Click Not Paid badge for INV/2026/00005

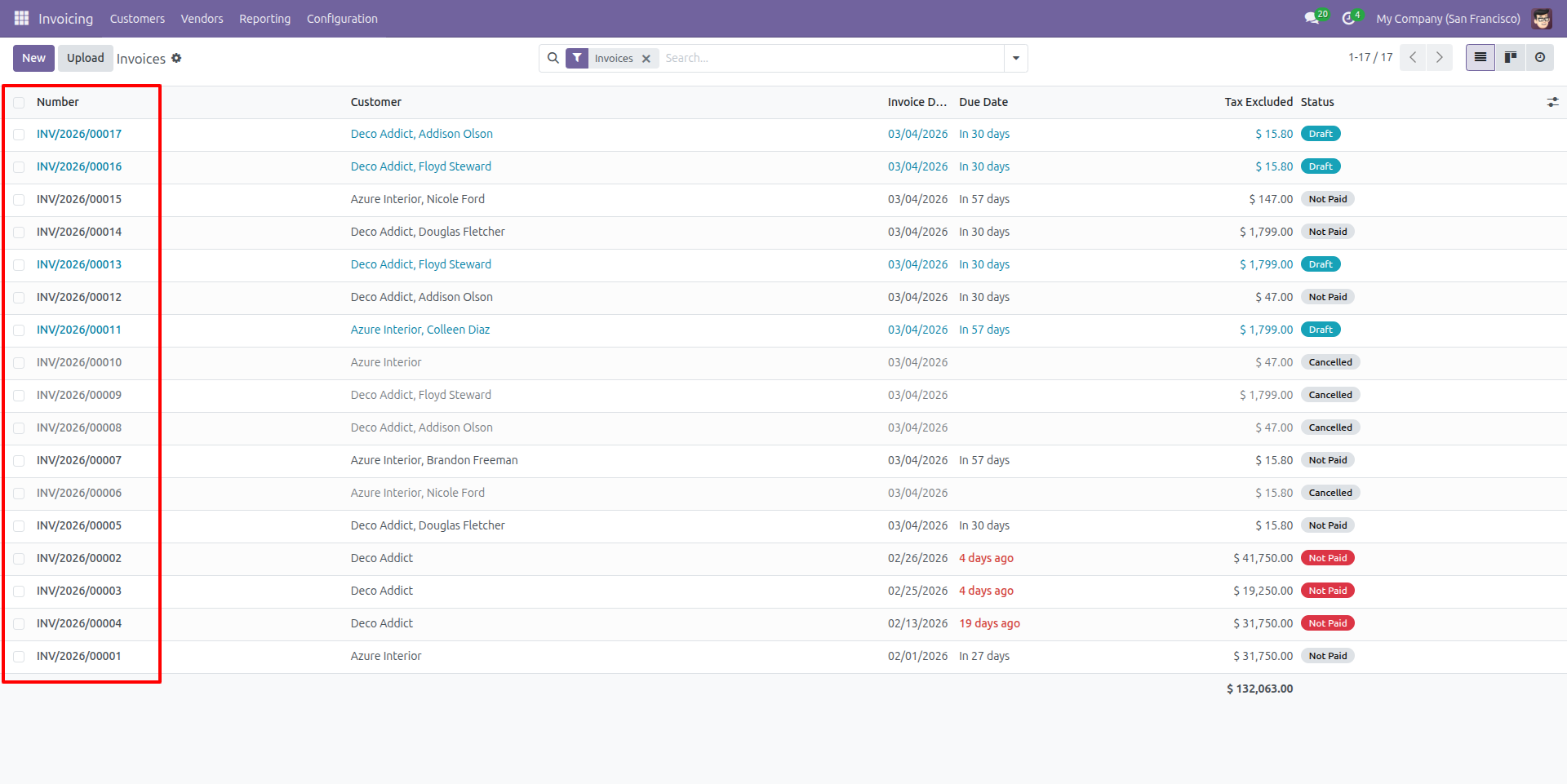pos(1328,525)
